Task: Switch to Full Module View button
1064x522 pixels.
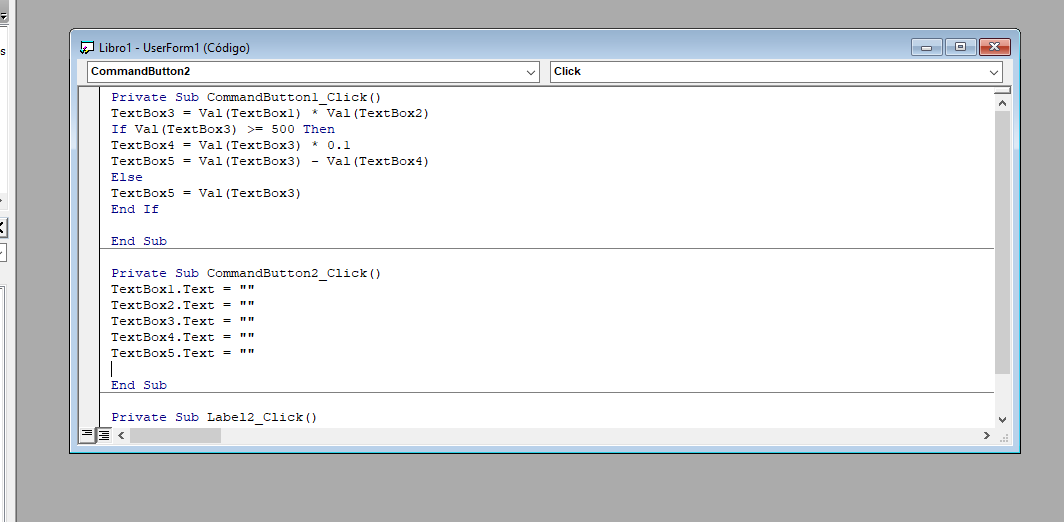Action: click(104, 434)
